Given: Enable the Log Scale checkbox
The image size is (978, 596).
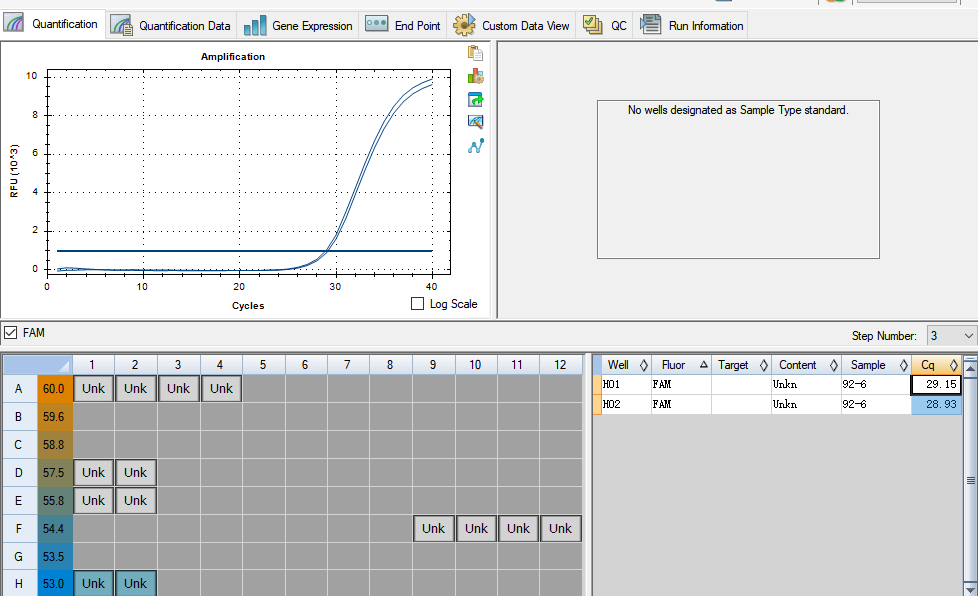Looking at the screenshot, I should tap(417, 304).
